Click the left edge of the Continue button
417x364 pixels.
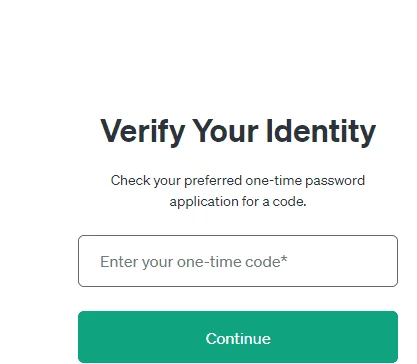[83, 337]
